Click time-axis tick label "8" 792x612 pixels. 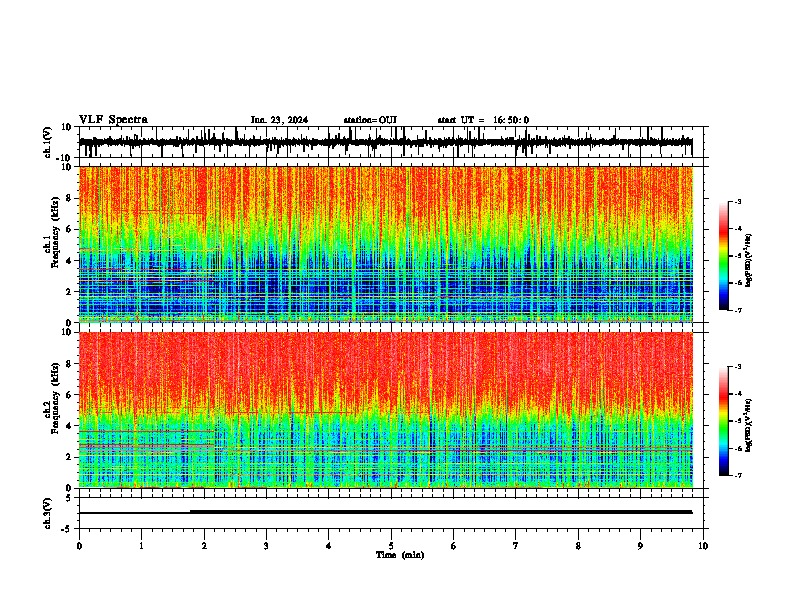578,546
